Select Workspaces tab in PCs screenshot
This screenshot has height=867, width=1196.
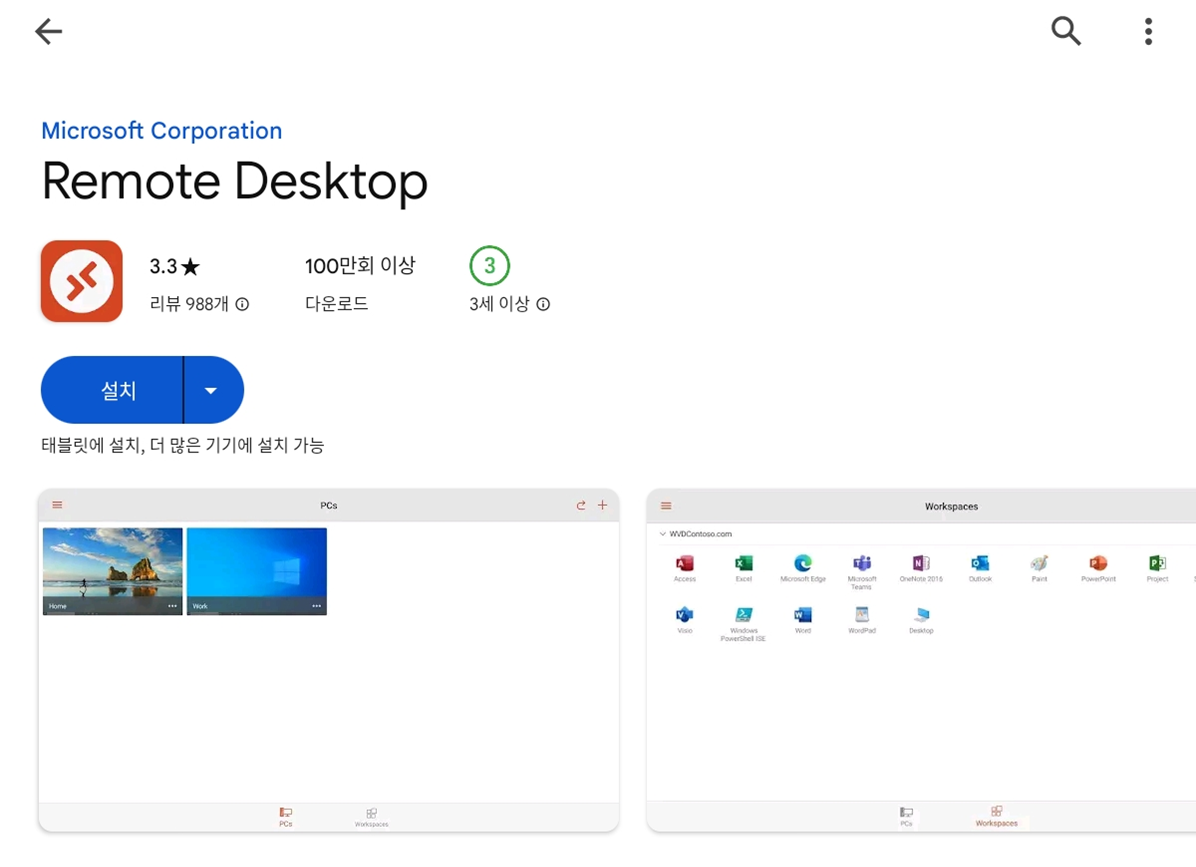point(371,817)
